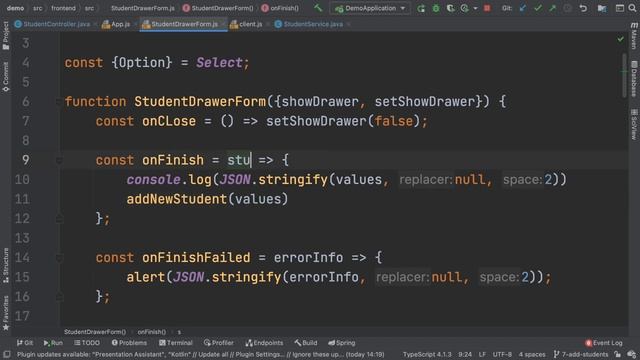Commit changes using the green checkmark icon
Viewport: 640px width, 360px height.
[x=538, y=8]
